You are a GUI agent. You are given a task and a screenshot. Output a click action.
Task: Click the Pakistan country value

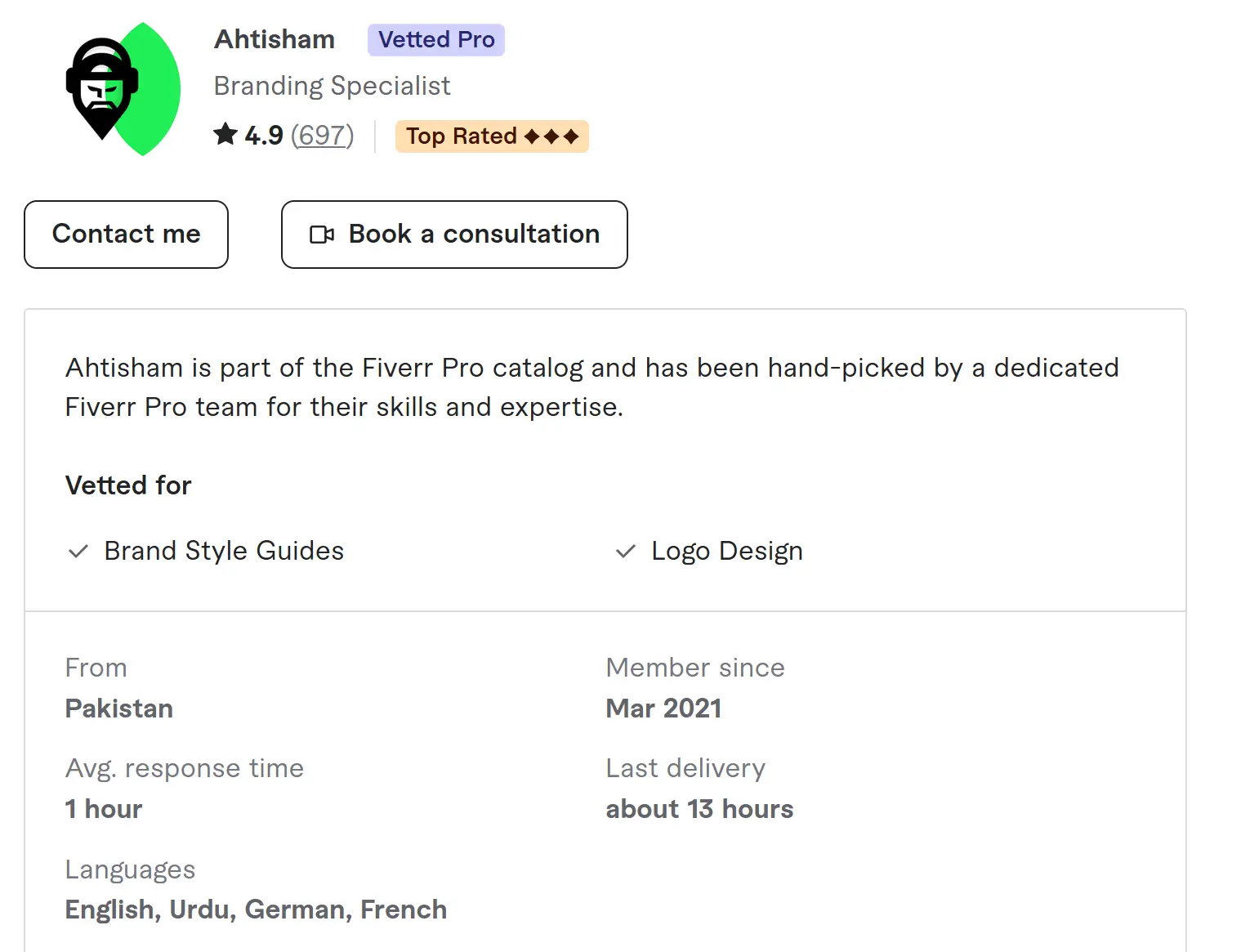[x=119, y=708]
